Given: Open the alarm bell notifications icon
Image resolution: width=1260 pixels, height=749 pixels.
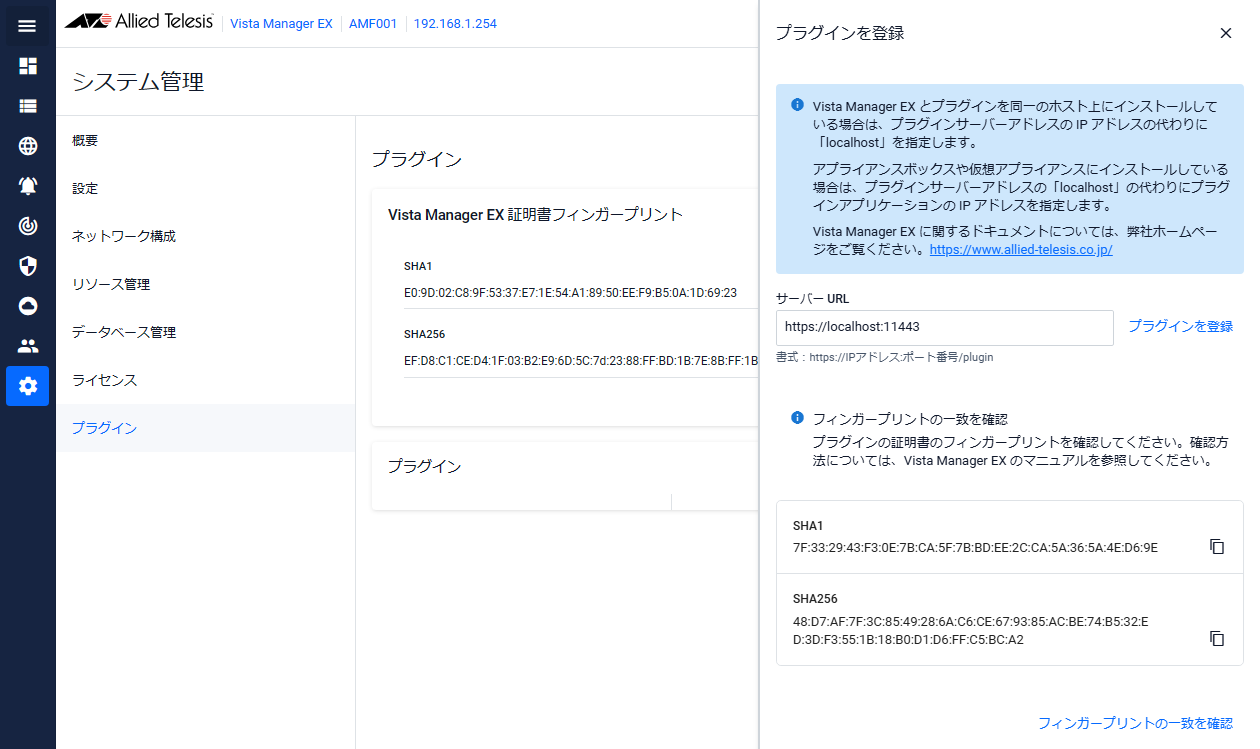Looking at the screenshot, I should [x=28, y=186].
